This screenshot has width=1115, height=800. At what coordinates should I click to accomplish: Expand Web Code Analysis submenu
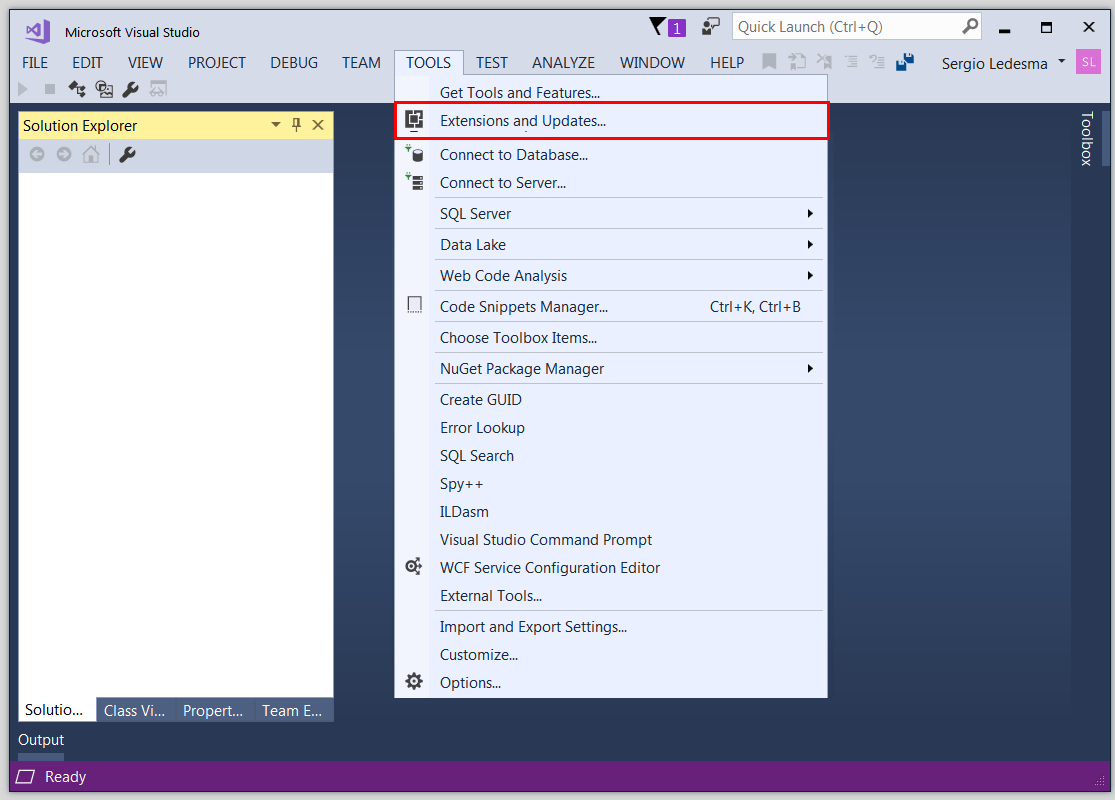tap(810, 275)
